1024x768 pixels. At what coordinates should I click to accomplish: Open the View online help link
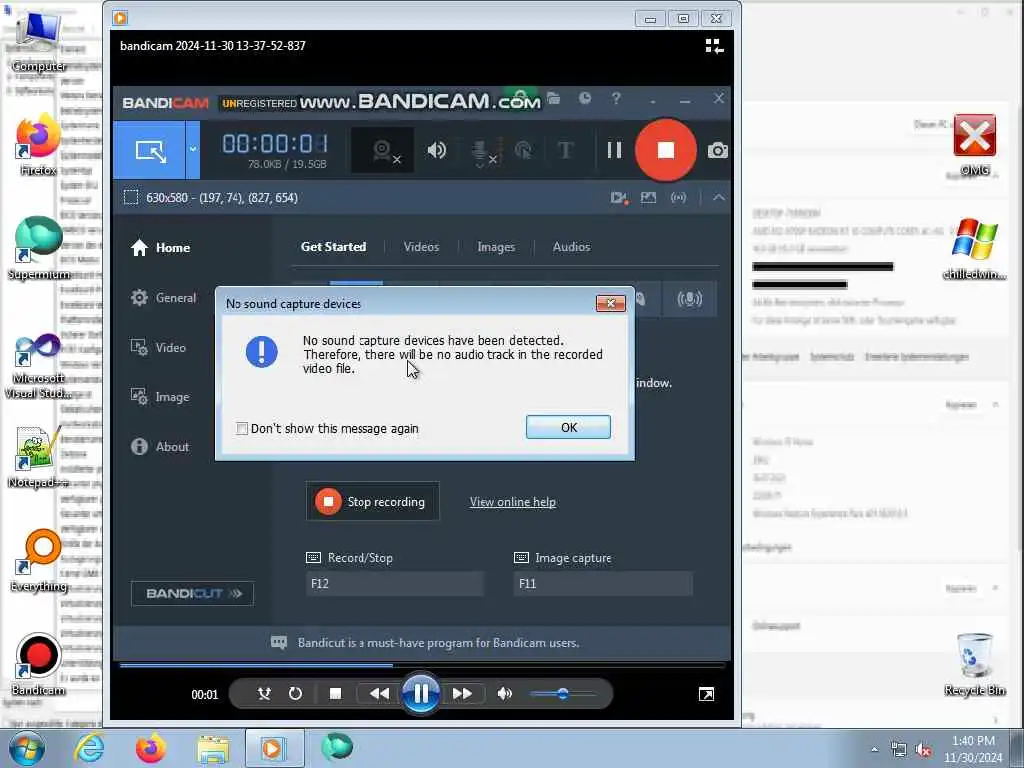(513, 502)
